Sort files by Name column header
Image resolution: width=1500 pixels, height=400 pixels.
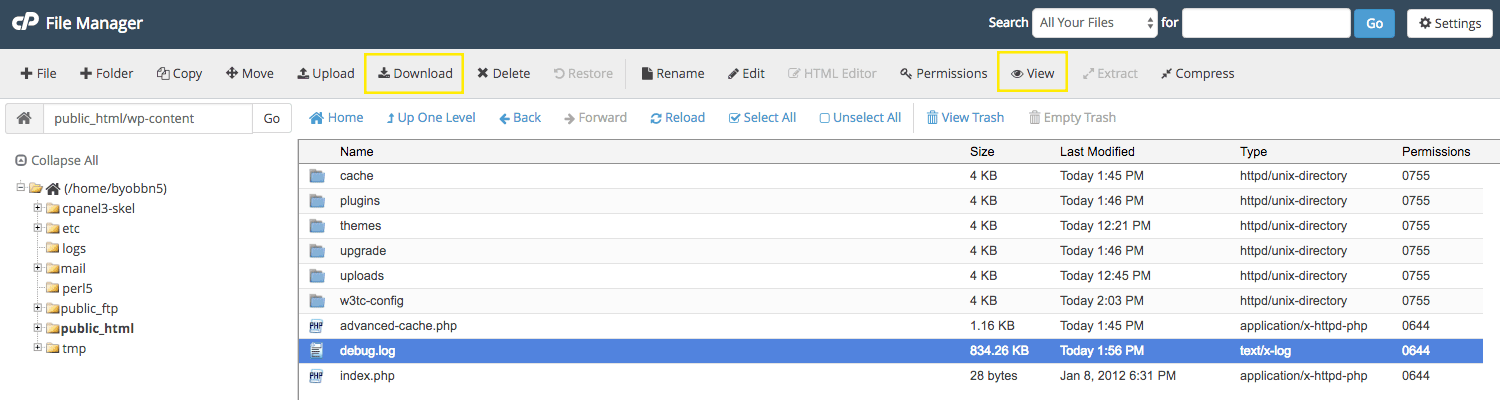pos(357,152)
